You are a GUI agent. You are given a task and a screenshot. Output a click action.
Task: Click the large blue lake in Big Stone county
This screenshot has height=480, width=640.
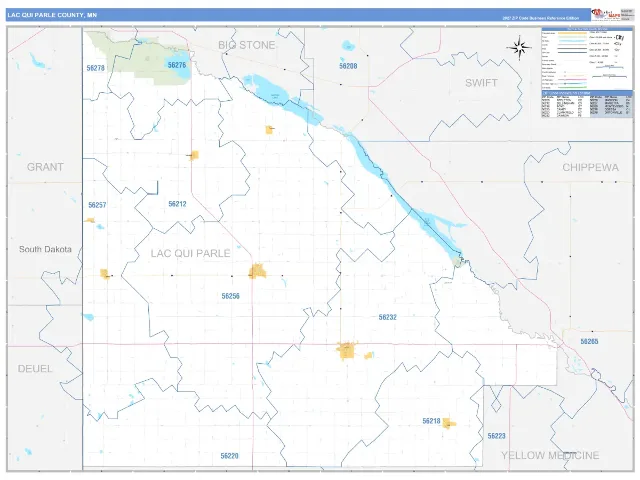tap(271, 91)
